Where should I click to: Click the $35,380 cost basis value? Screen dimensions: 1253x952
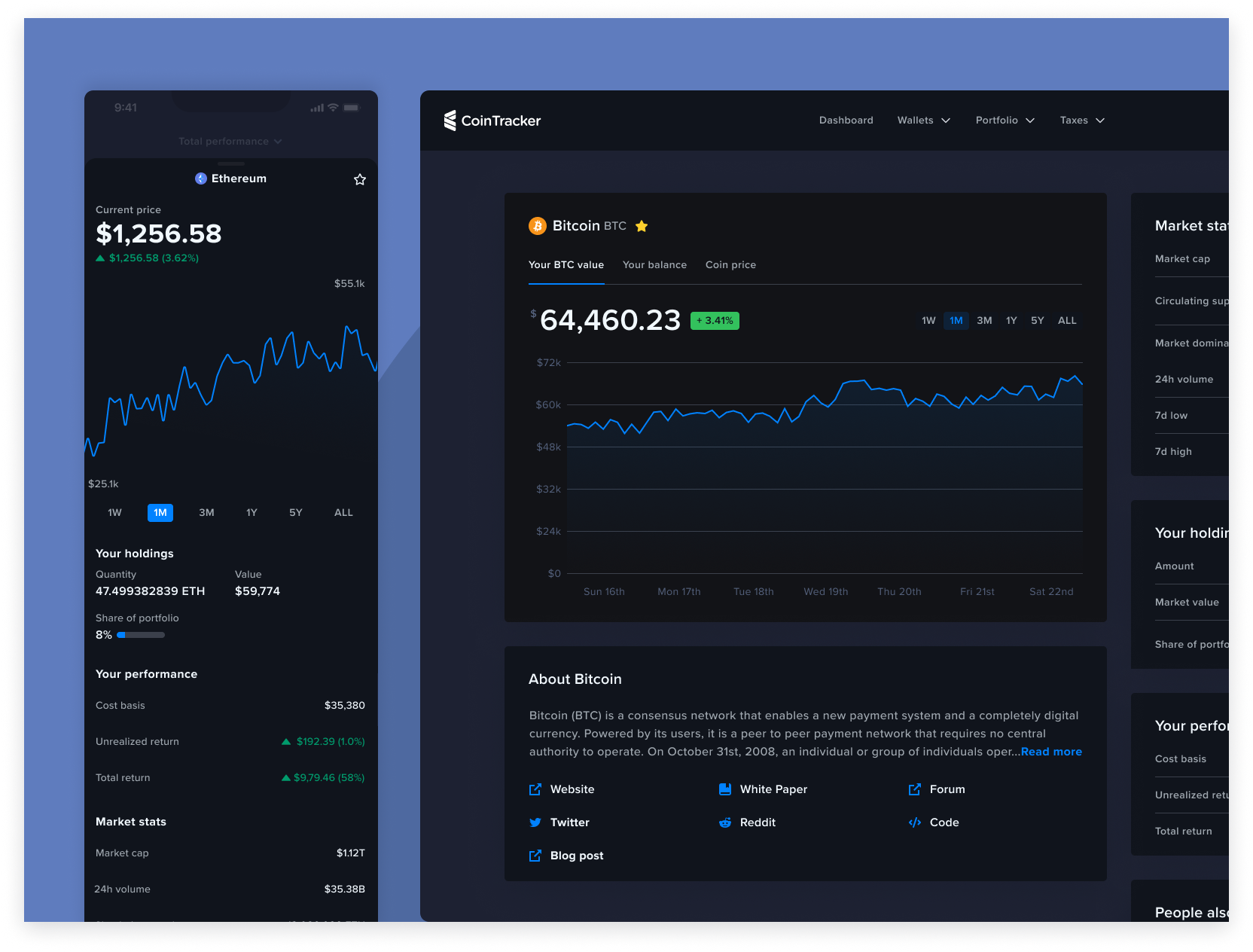(x=345, y=706)
